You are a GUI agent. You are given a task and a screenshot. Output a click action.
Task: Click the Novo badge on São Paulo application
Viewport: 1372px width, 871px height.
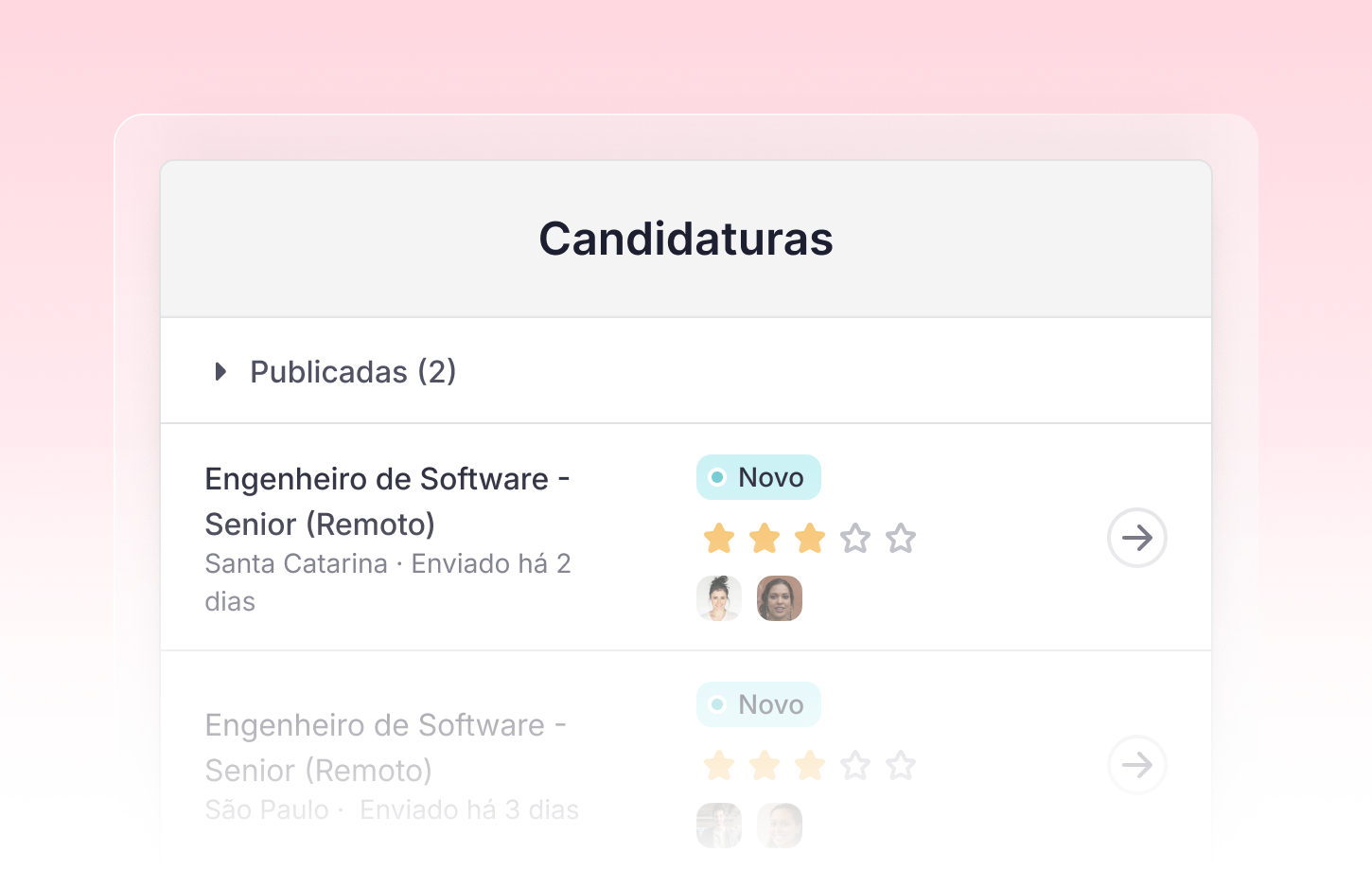[758, 704]
